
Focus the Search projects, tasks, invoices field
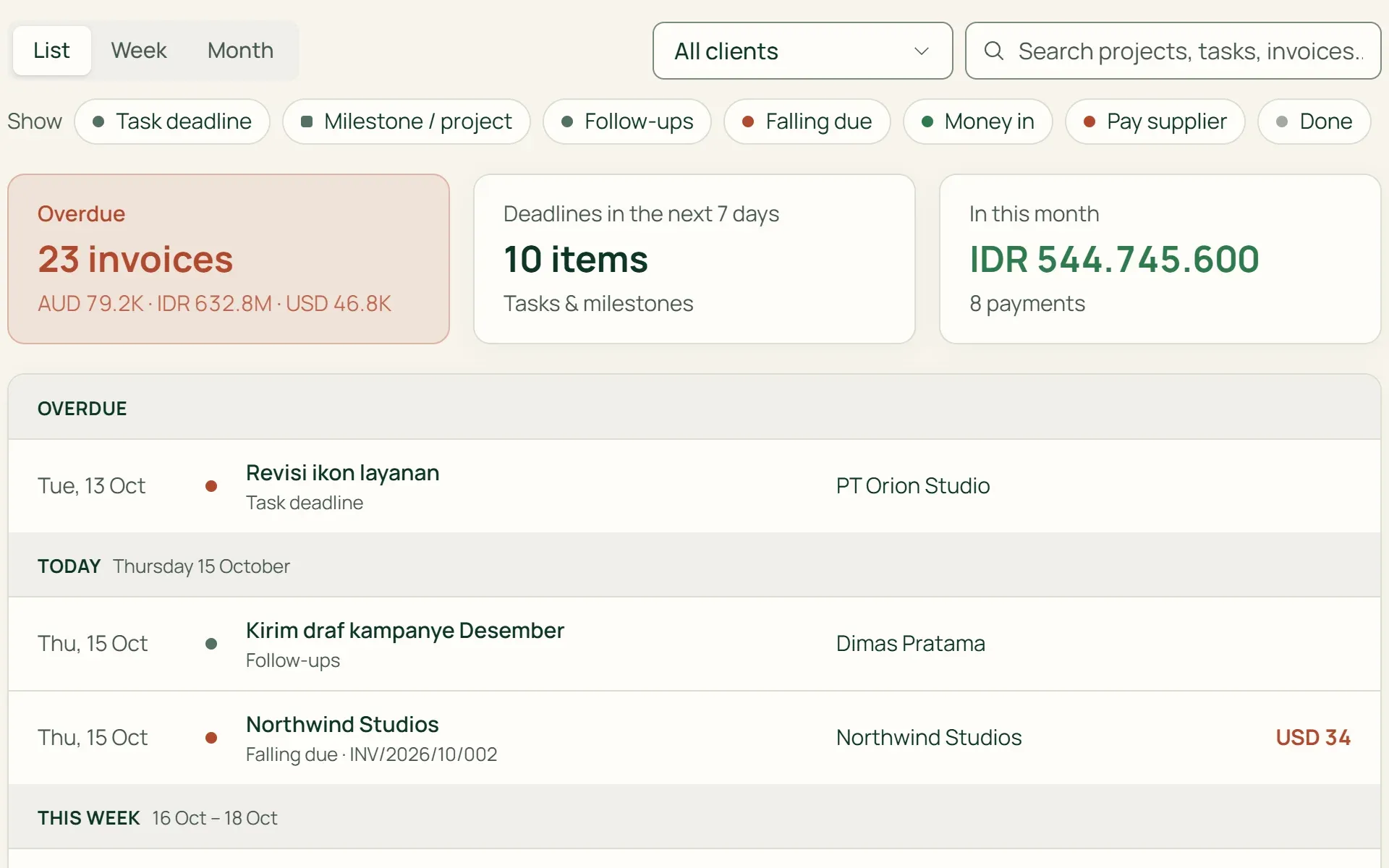point(1173,51)
